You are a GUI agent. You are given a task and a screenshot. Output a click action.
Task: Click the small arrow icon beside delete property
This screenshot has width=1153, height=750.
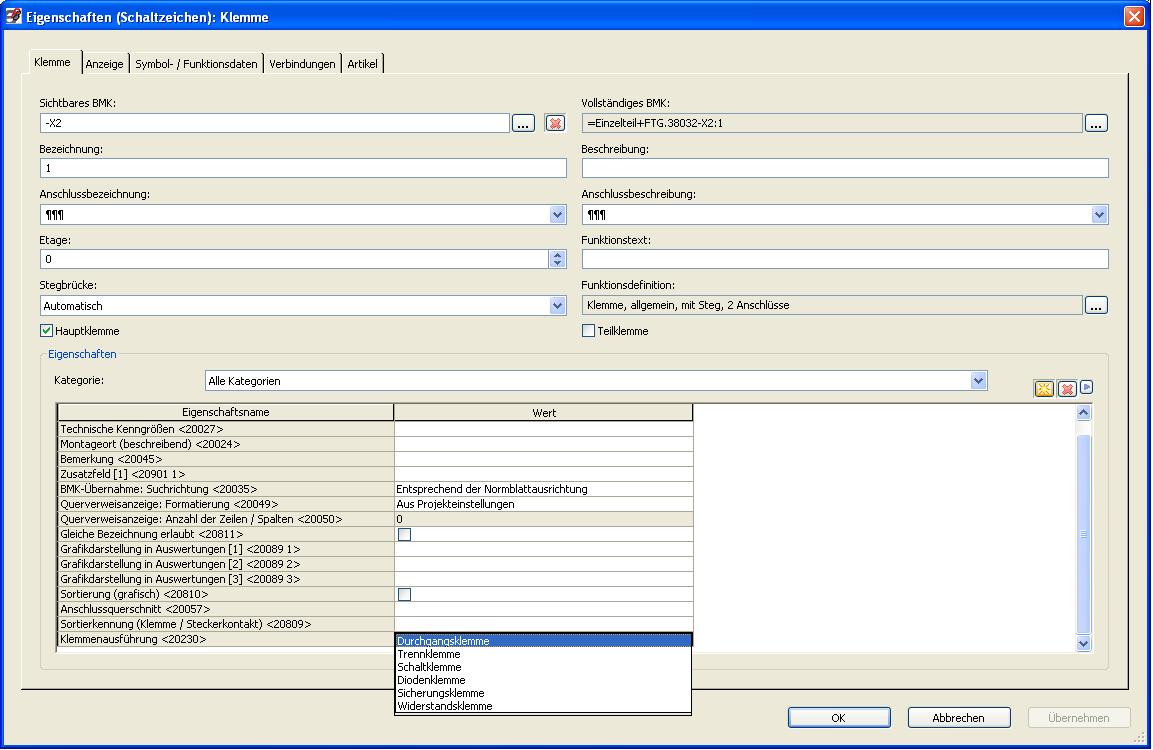coord(1087,388)
